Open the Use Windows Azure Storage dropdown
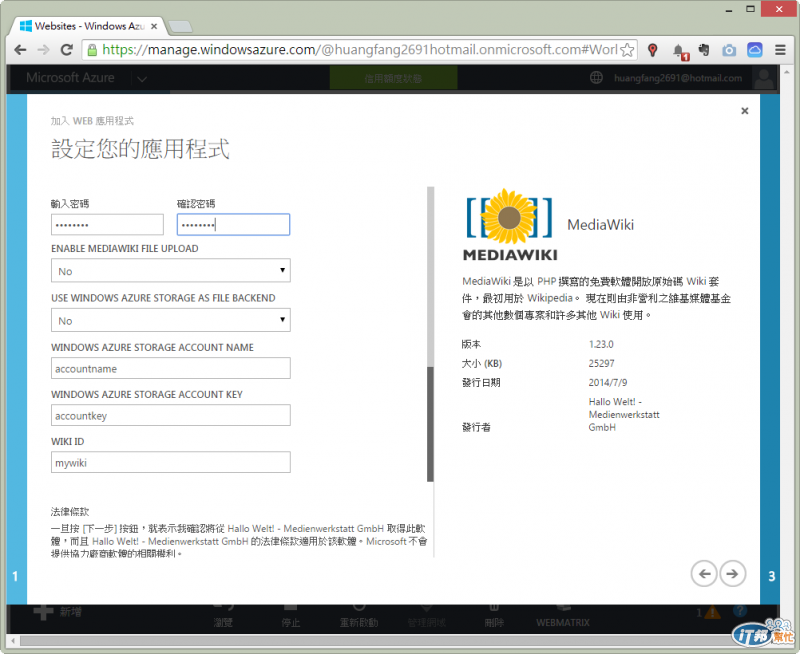800x654 pixels. pyautogui.click(x=171, y=320)
